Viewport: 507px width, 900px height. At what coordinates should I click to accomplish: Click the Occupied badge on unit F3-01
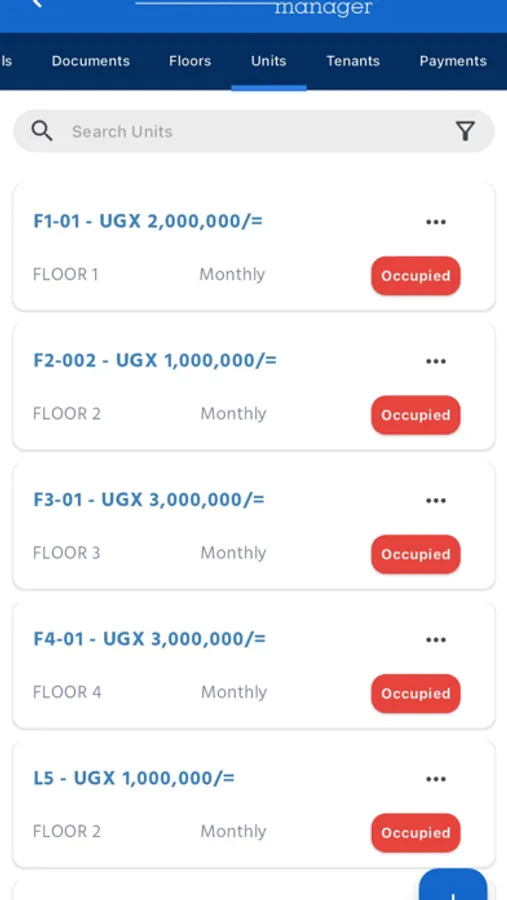click(x=416, y=554)
